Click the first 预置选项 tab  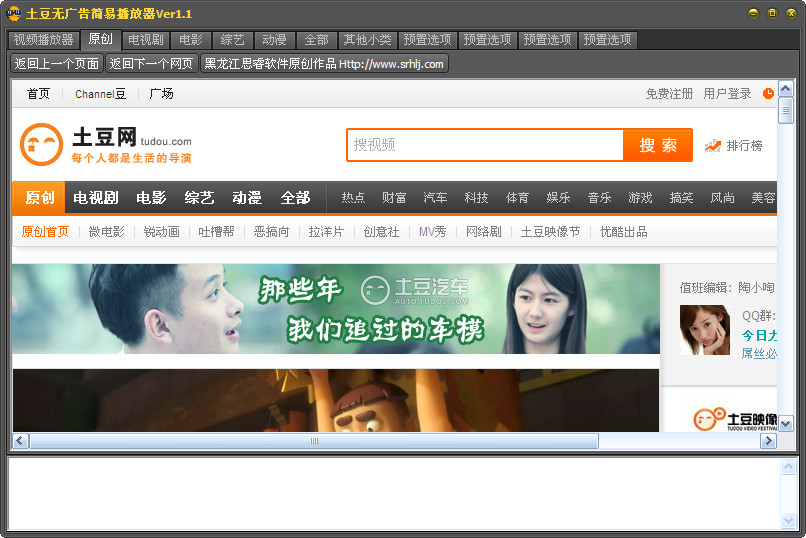[x=428, y=40]
